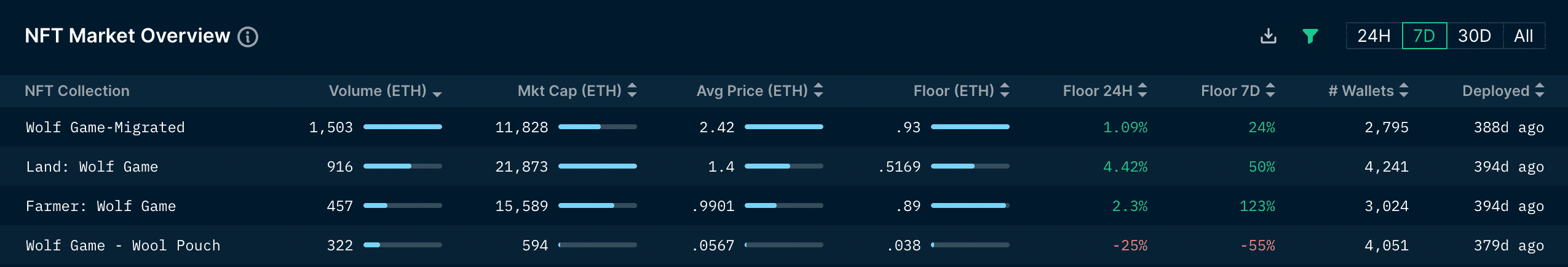Sort table by Floor 7D
This screenshot has width=1568, height=267.
(1270, 91)
